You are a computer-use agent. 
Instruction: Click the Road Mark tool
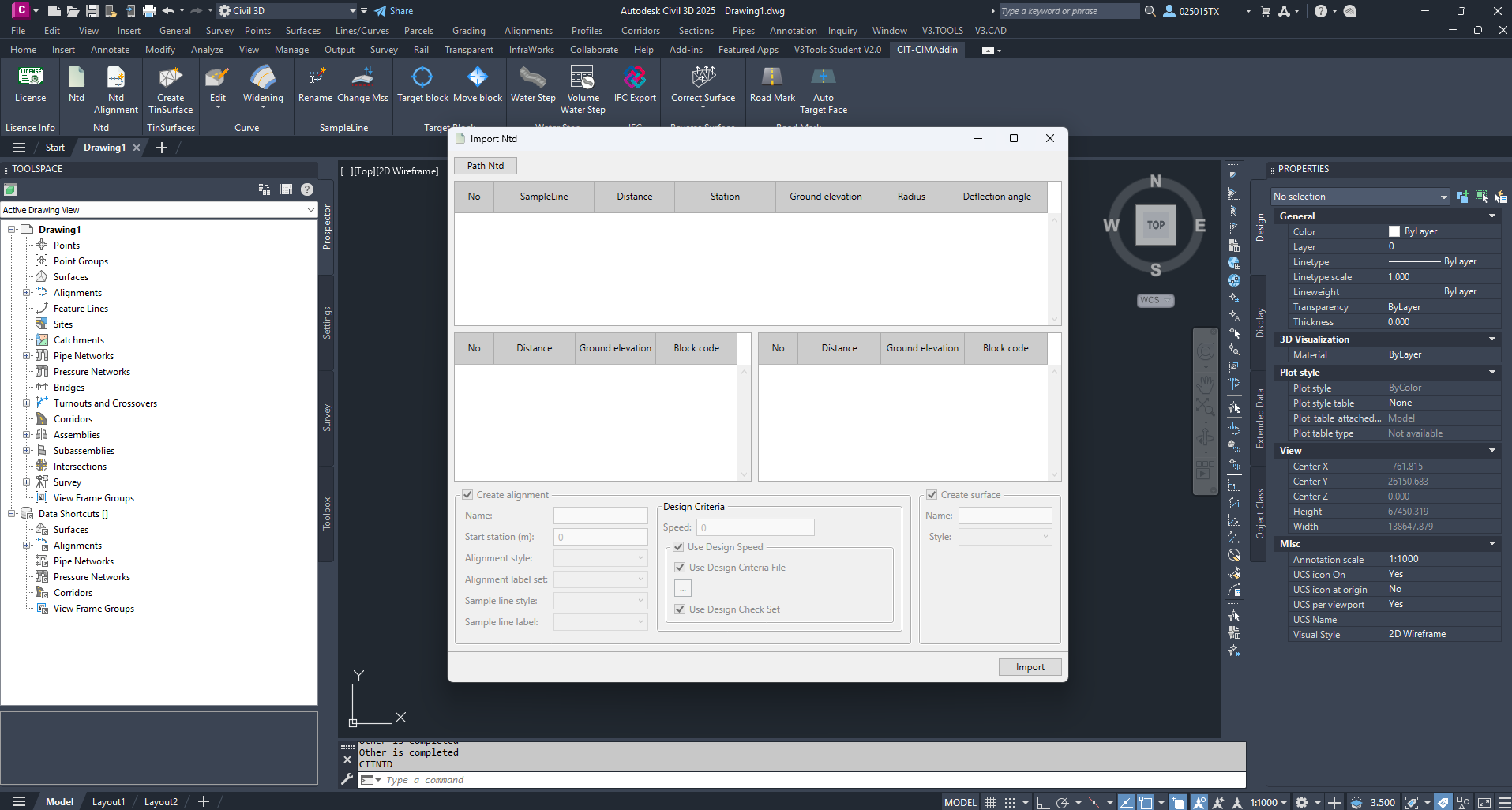tap(772, 85)
